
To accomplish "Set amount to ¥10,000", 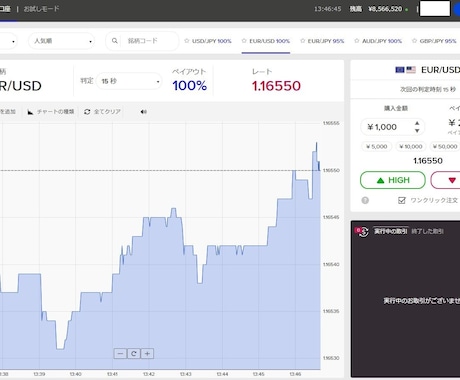I will coord(411,147).
